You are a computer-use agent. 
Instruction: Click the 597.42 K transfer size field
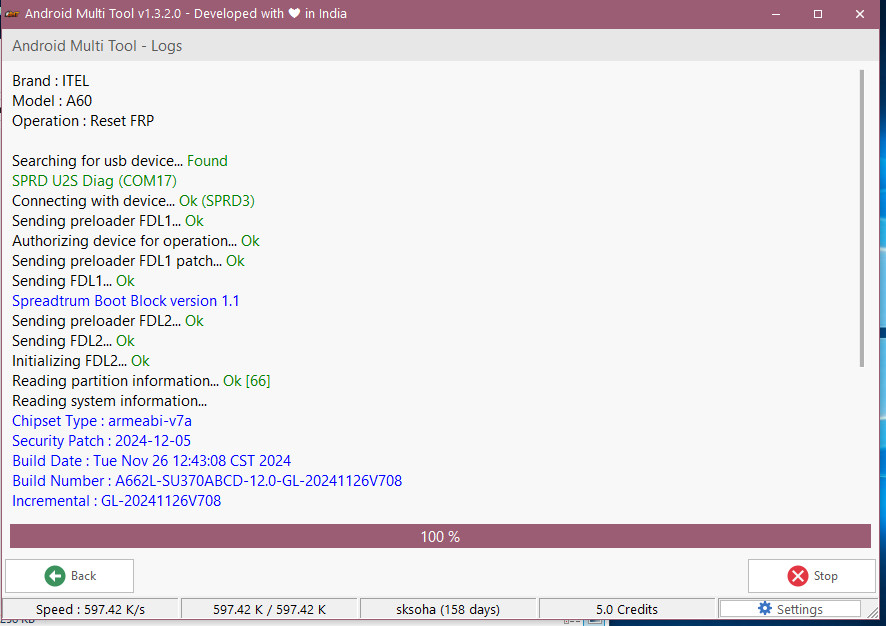(269, 609)
